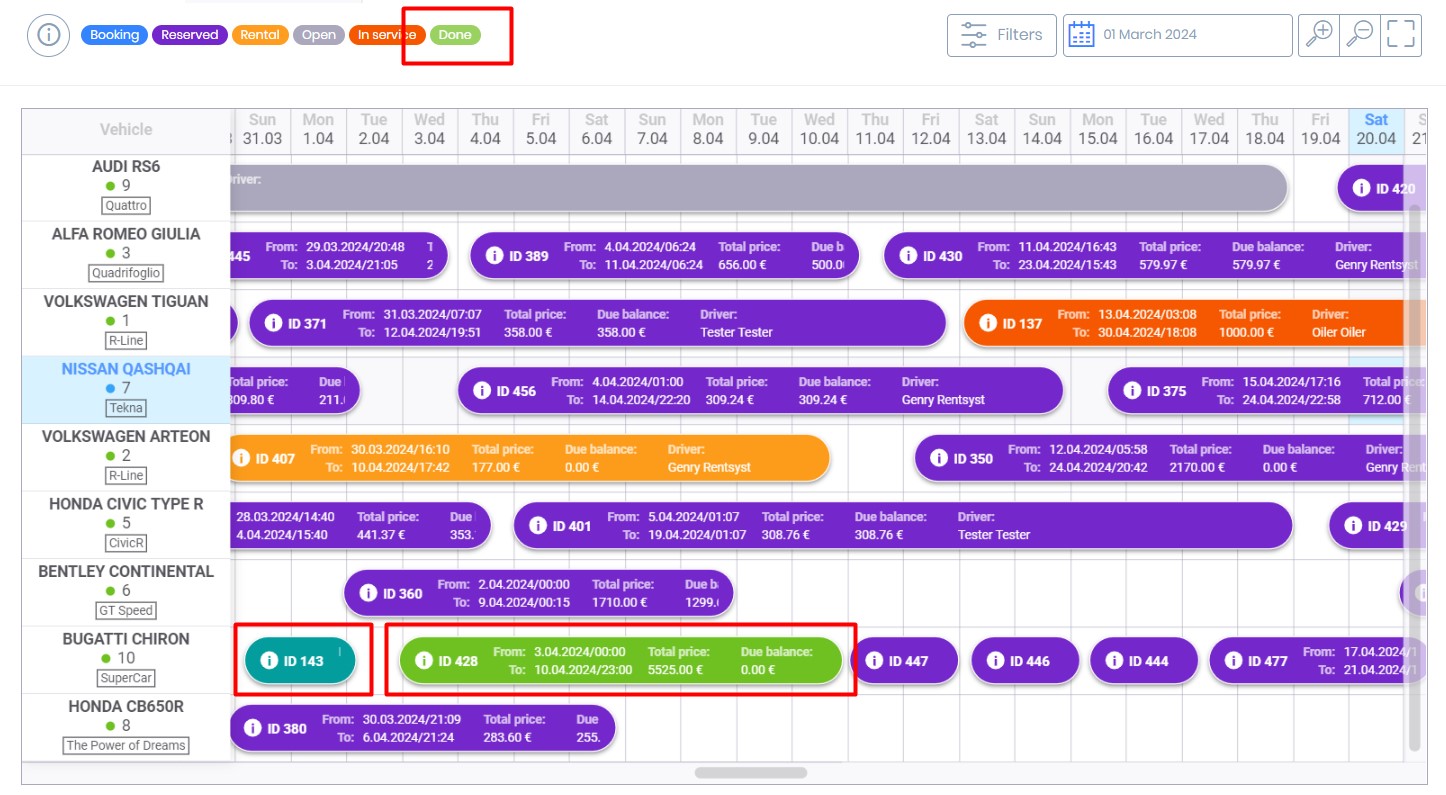Select the In service status tag

[387, 35]
